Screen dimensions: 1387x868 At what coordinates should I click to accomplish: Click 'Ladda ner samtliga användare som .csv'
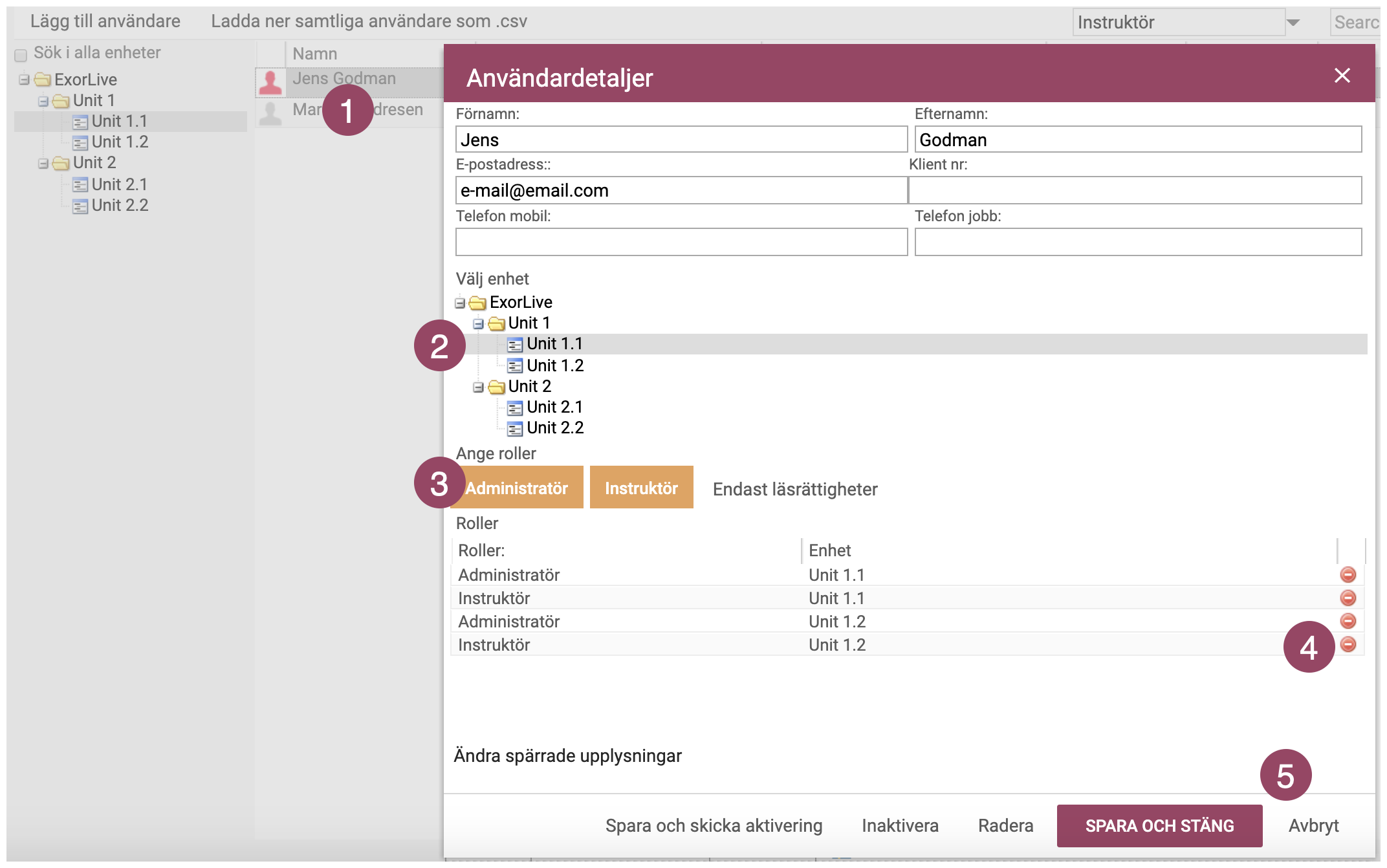point(369,21)
